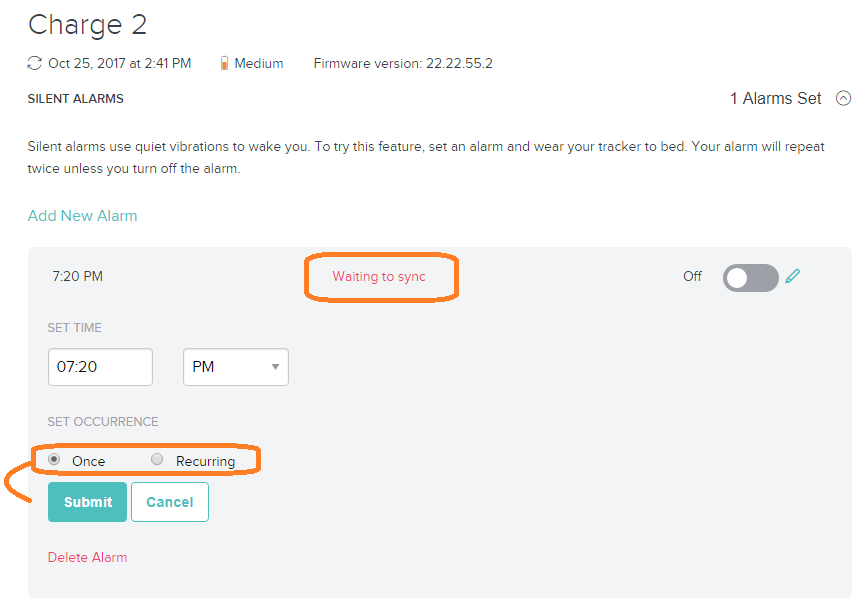Click the alarm time input field
This screenshot has width=859, height=607.
100,367
